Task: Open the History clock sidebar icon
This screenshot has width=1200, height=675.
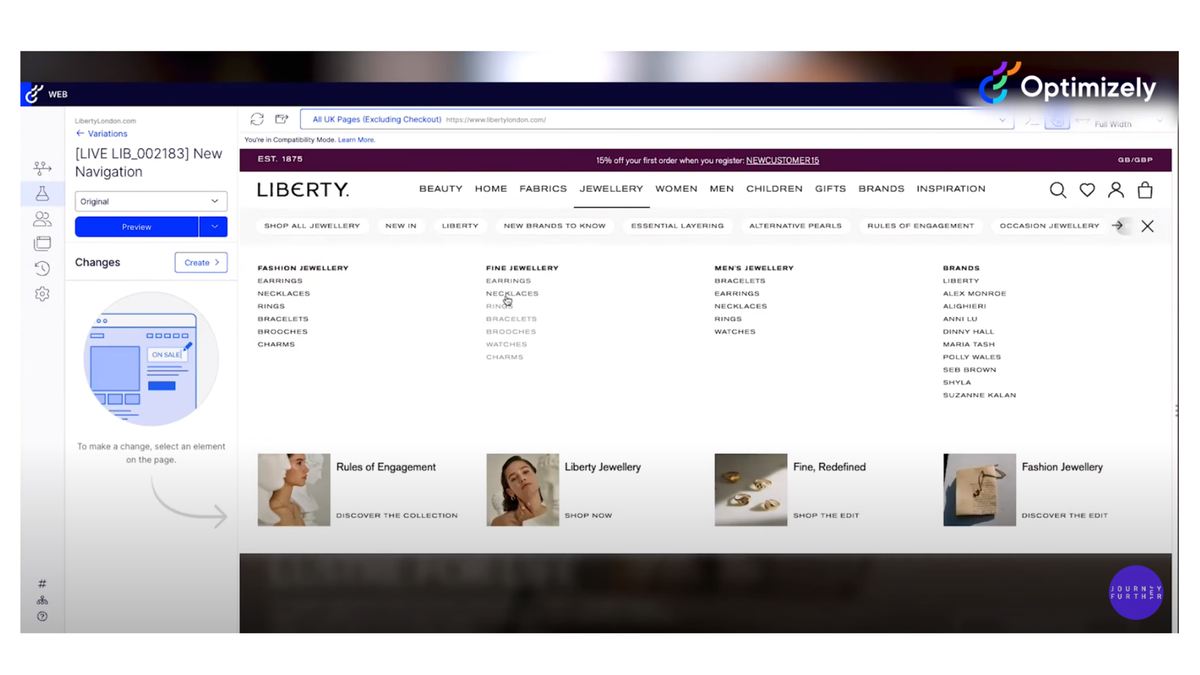Action: 42,269
